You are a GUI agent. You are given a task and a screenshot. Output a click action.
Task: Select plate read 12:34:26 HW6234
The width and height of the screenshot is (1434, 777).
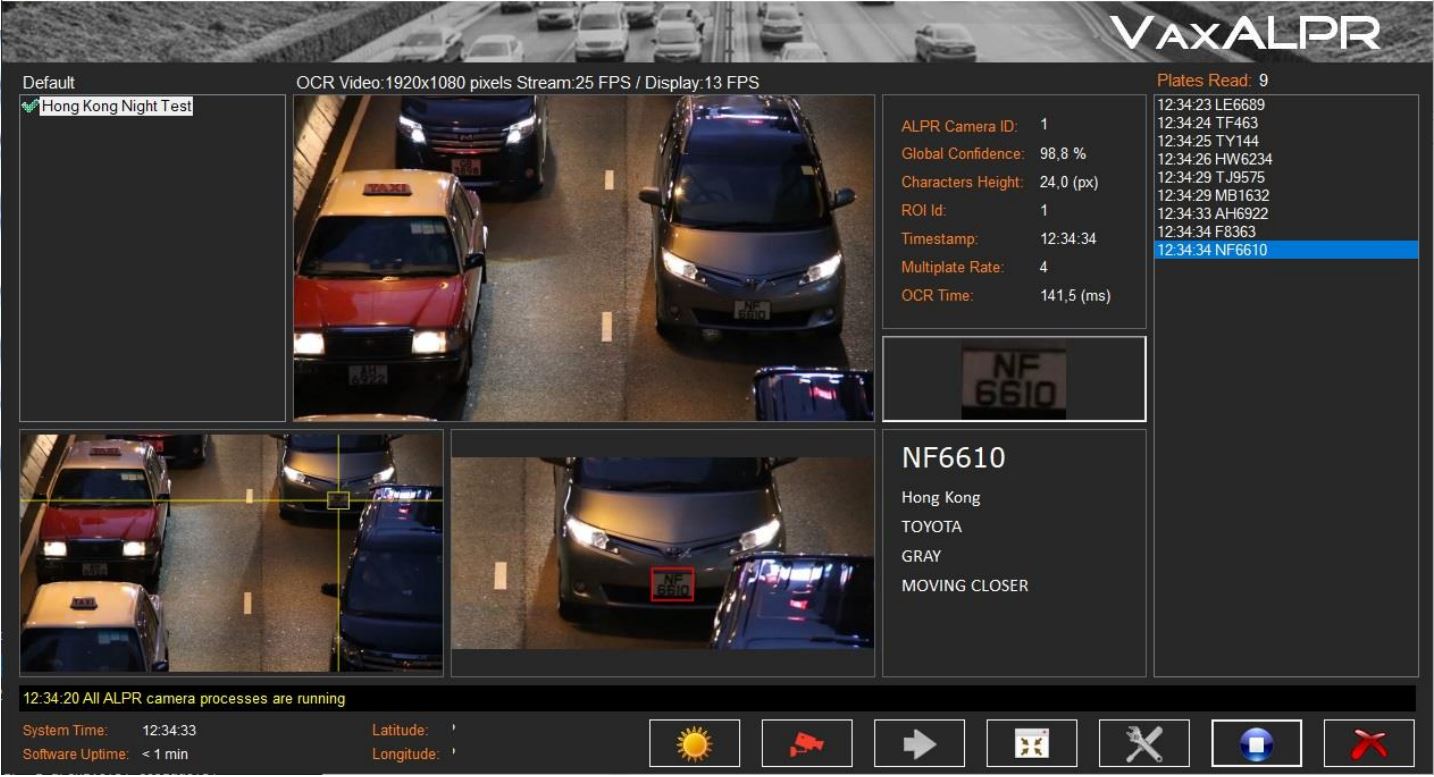coord(1214,159)
